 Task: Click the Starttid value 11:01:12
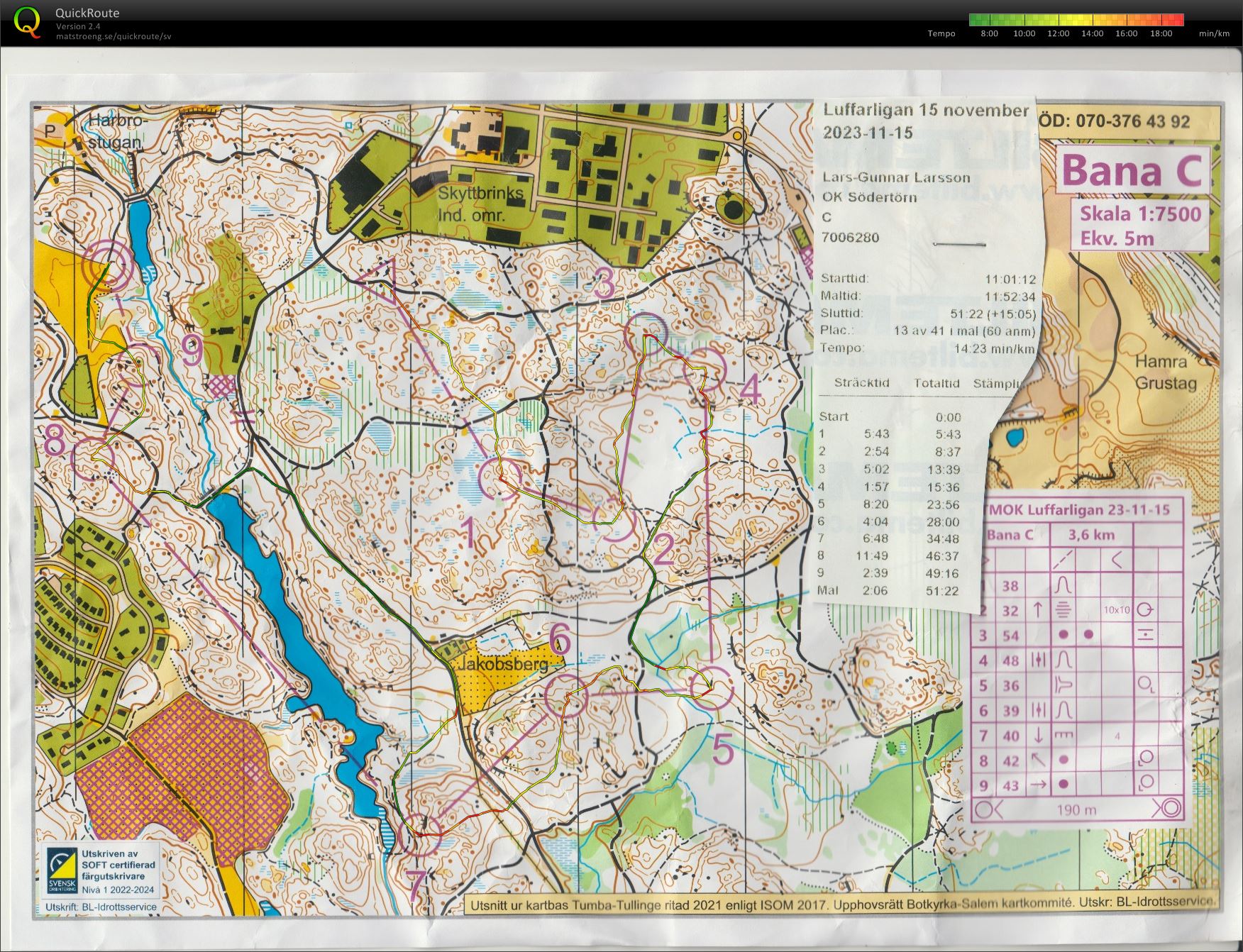[x=1010, y=279]
